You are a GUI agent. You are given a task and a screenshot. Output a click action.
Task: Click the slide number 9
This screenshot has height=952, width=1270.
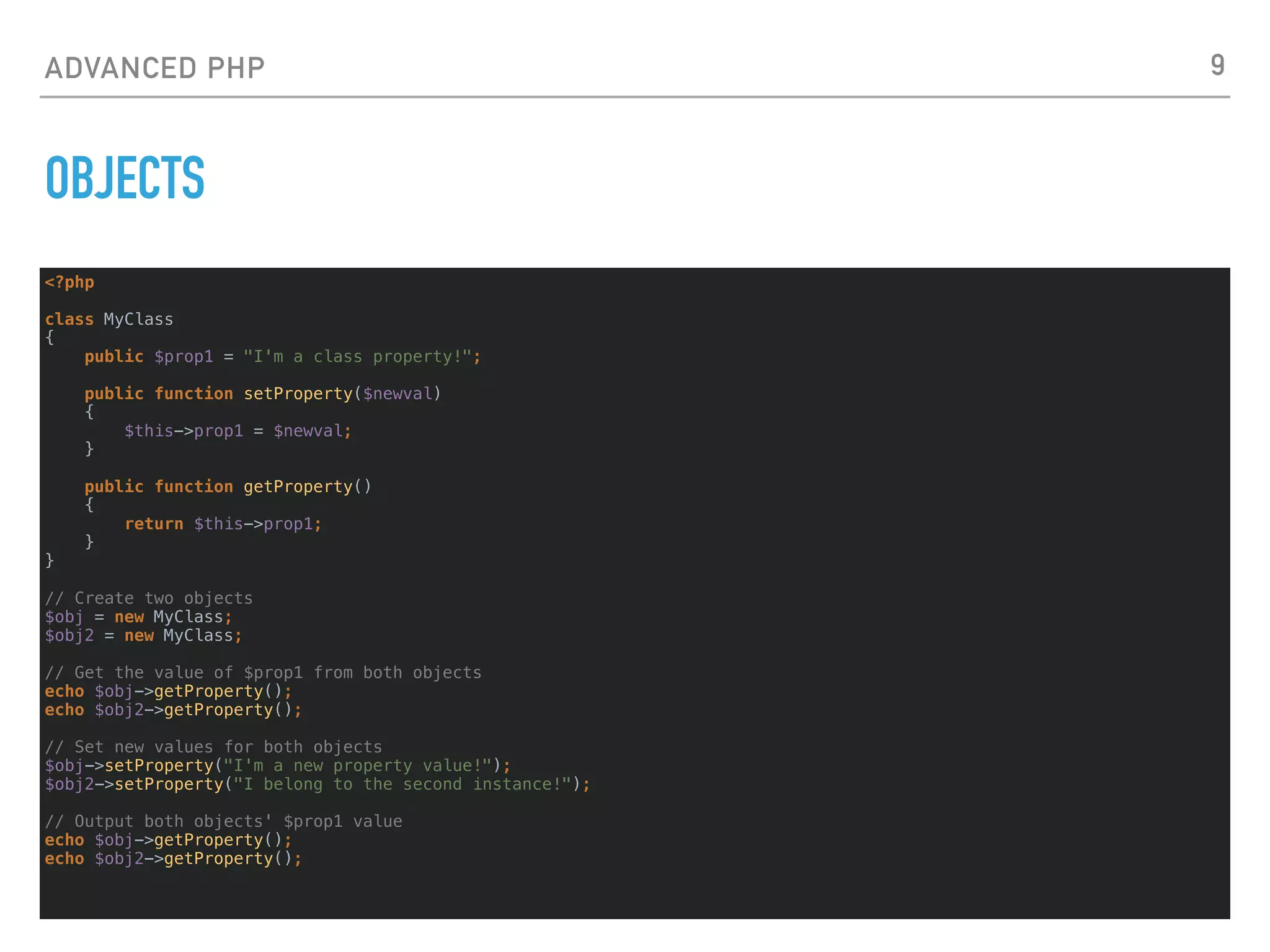(x=1217, y=64)
